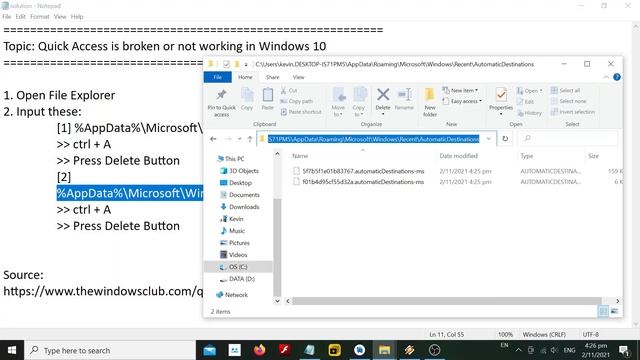This screenshot has width=640, height=360.
Task: Sort files by Type column
Action: pos(527,156)
